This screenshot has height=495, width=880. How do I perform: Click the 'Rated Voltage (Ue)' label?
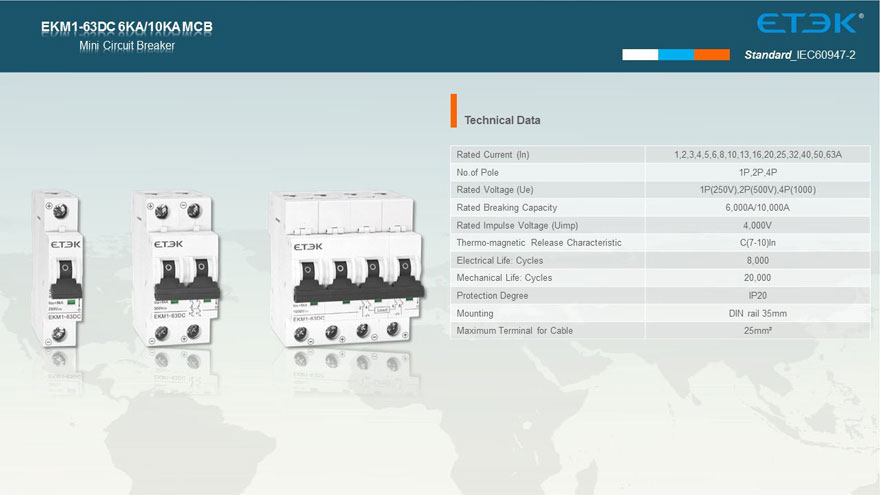(x=495, y=190)
